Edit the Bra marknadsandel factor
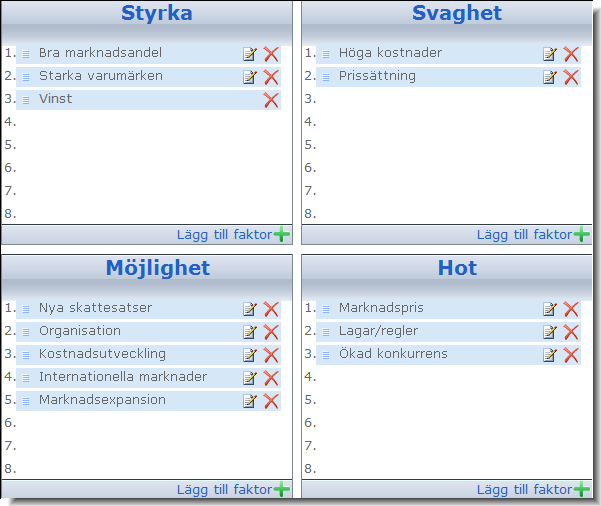Screen dimensions: 601x506 250,54
